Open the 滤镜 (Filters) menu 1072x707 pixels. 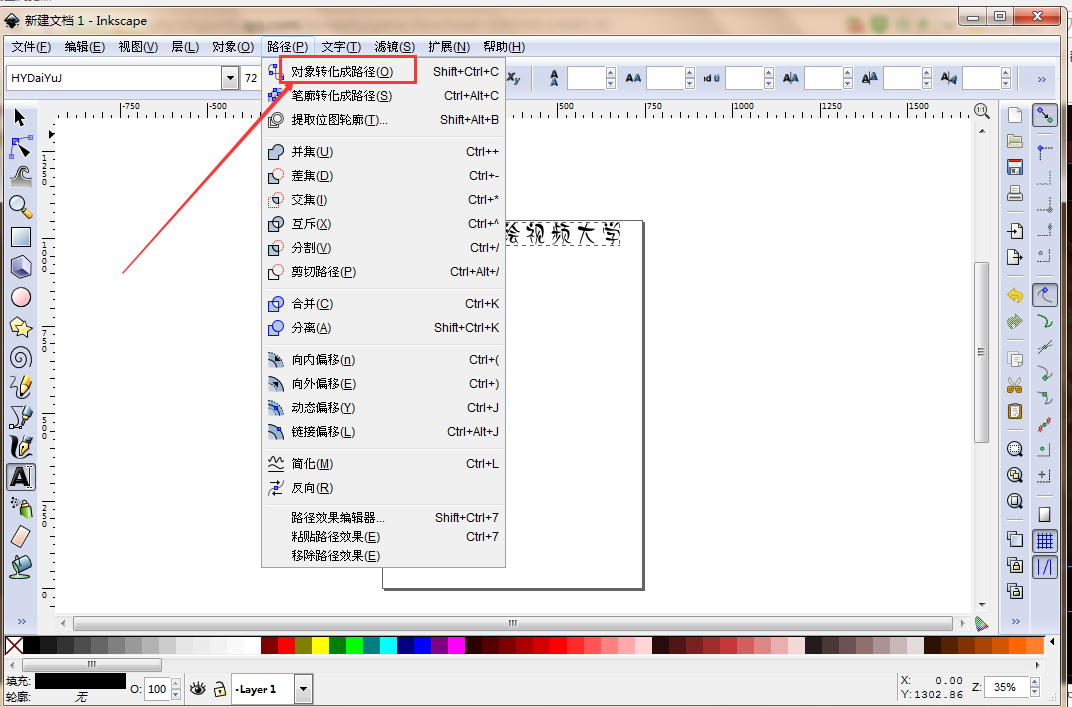394,47
